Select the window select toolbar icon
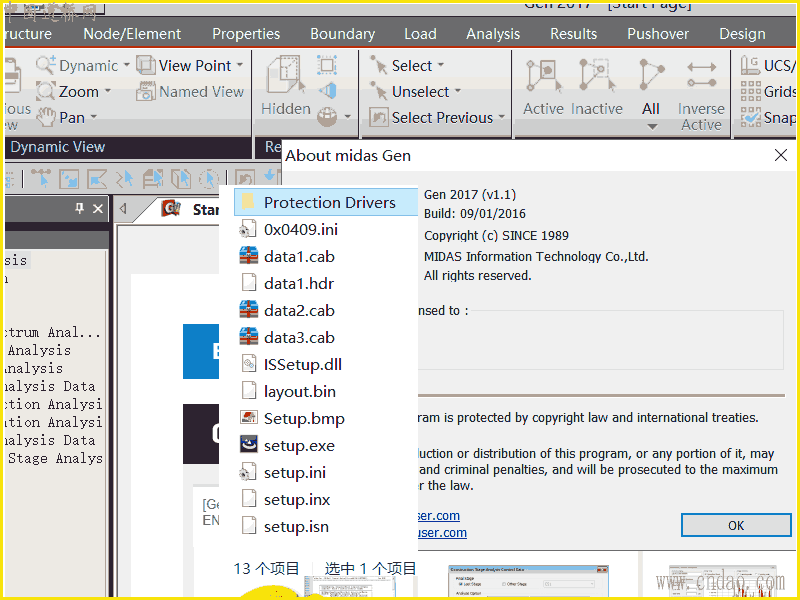Image resolution: width=800 pixels, height=600 pixels. pos(69,179)
